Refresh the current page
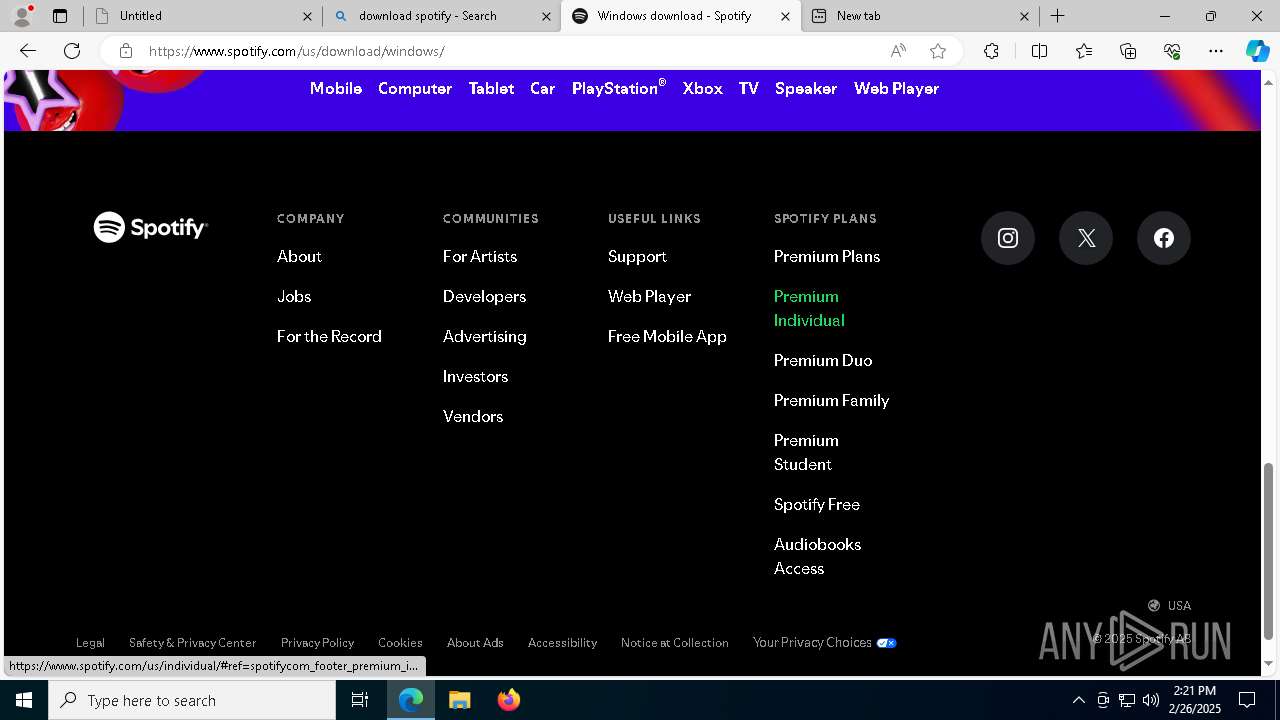 coord(72,51)
